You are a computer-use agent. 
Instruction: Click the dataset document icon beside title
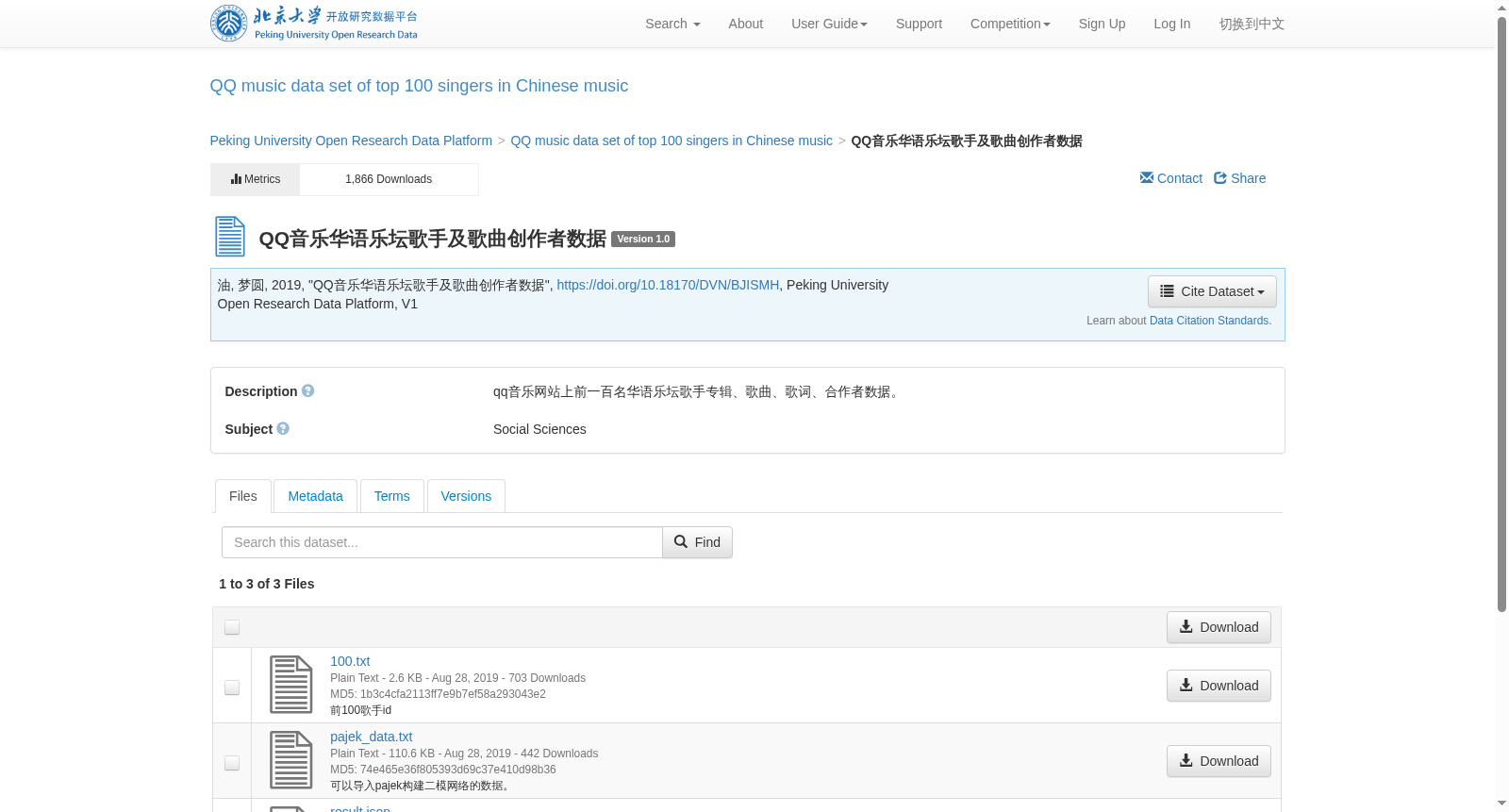click(x=230, y=237)
